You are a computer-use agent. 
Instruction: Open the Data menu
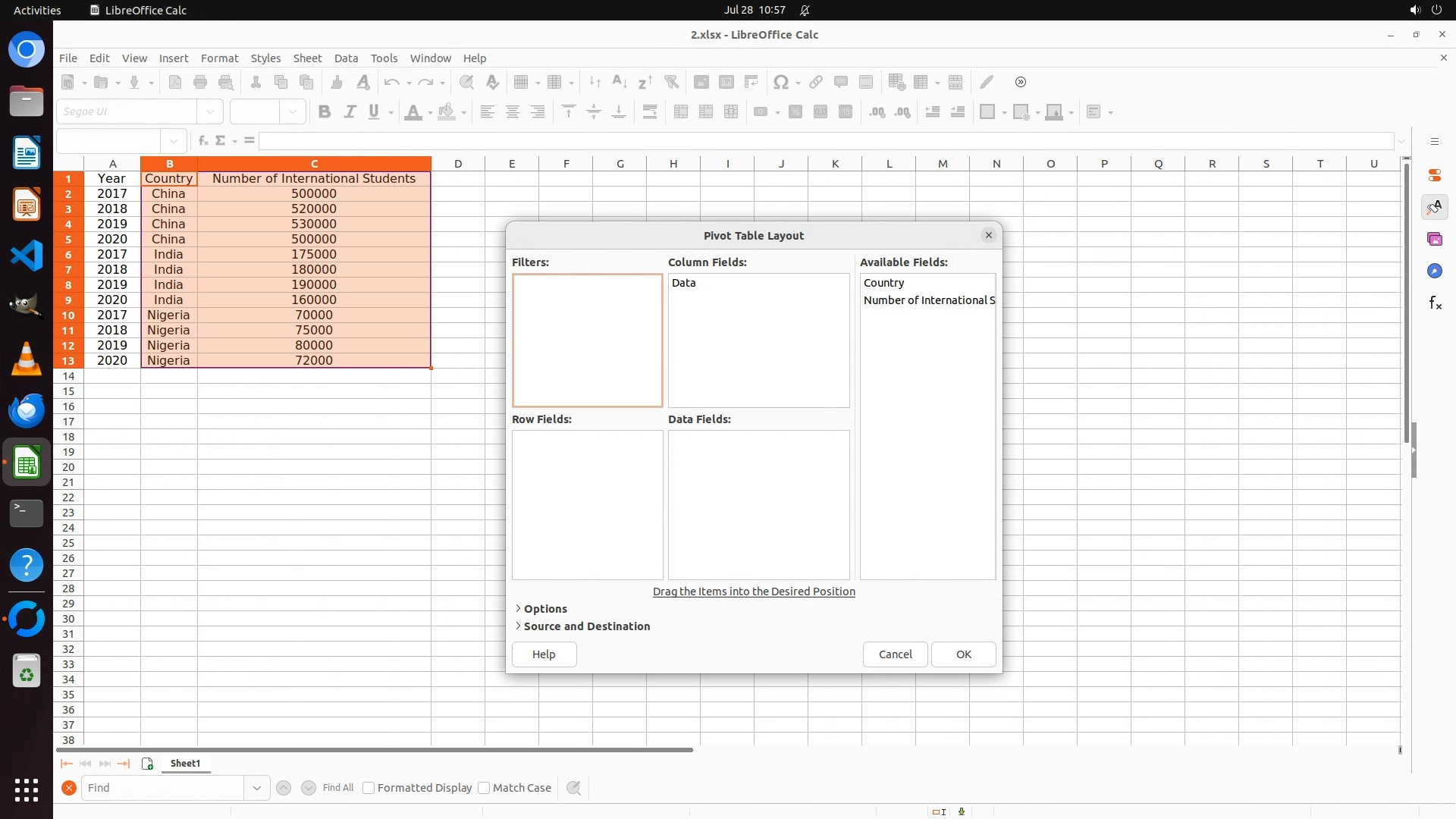[x=346, y=58]
